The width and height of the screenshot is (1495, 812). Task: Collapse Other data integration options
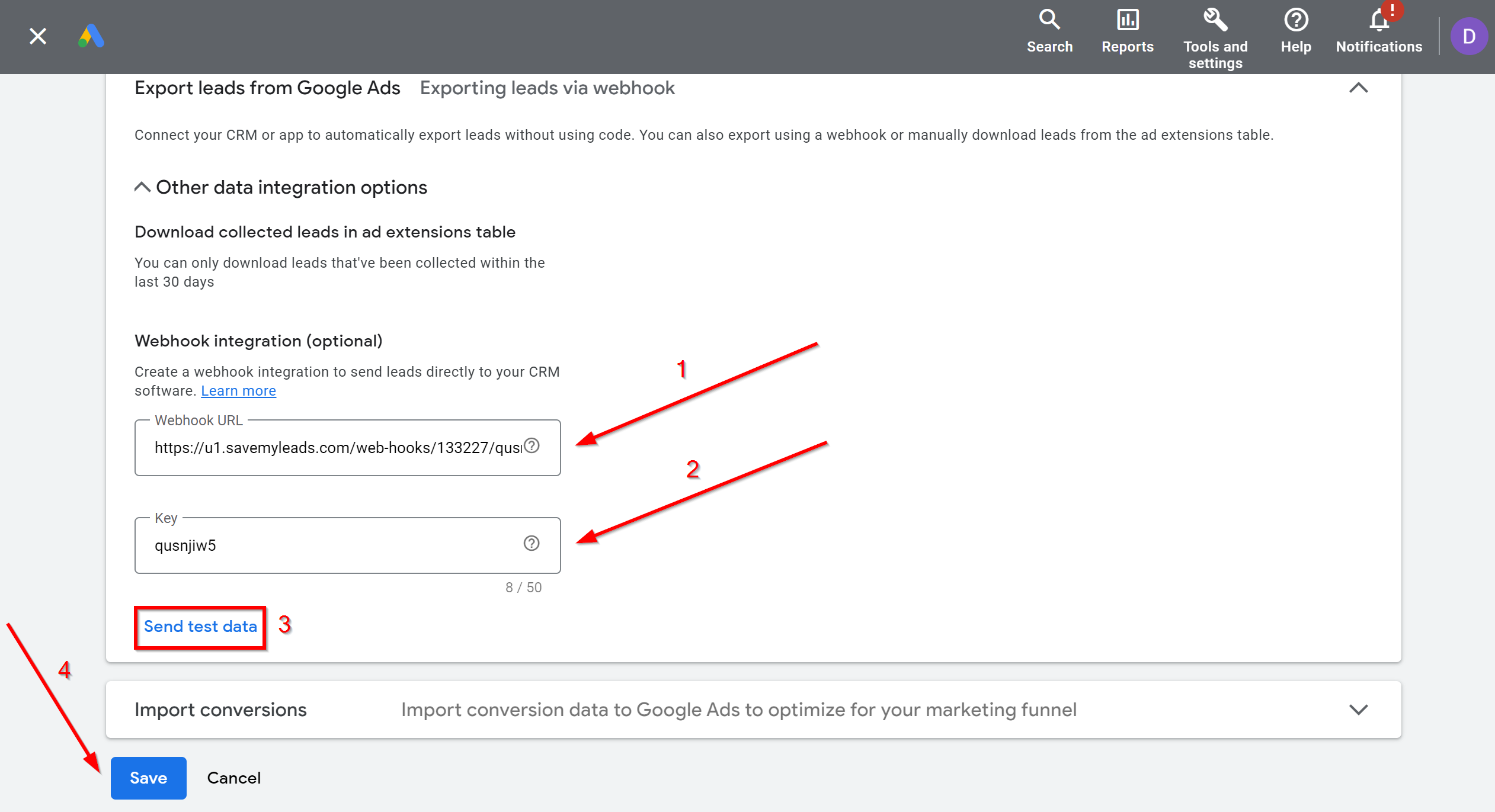tap(142, 187)
